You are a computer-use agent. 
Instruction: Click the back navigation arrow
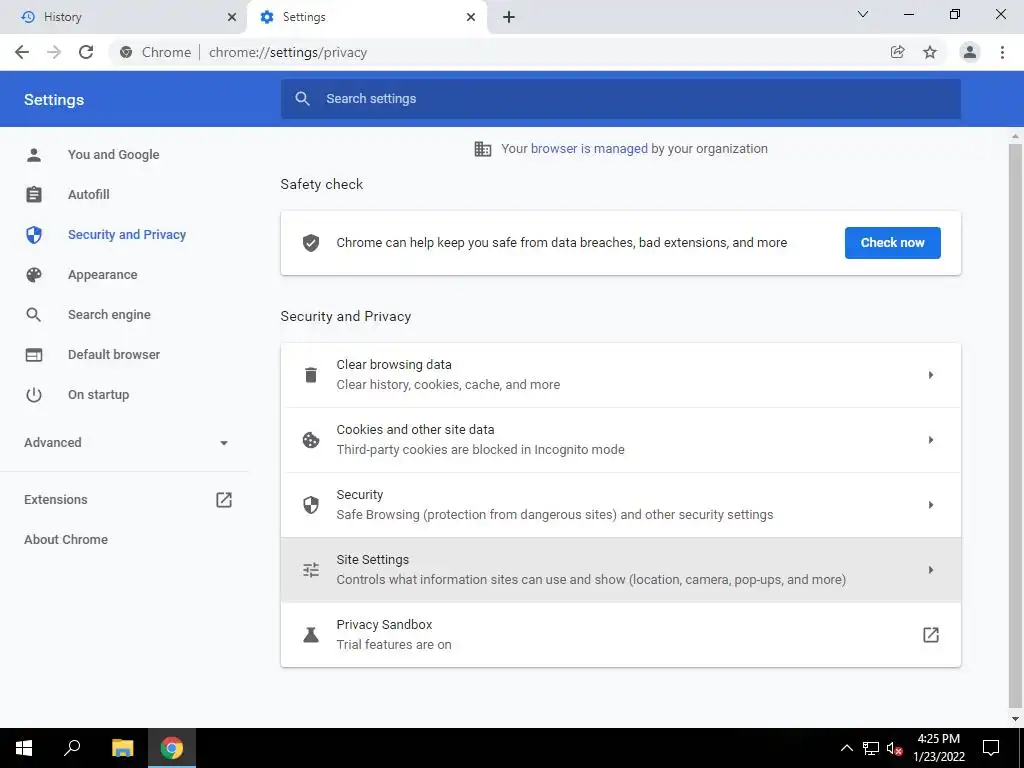point(22,52)
